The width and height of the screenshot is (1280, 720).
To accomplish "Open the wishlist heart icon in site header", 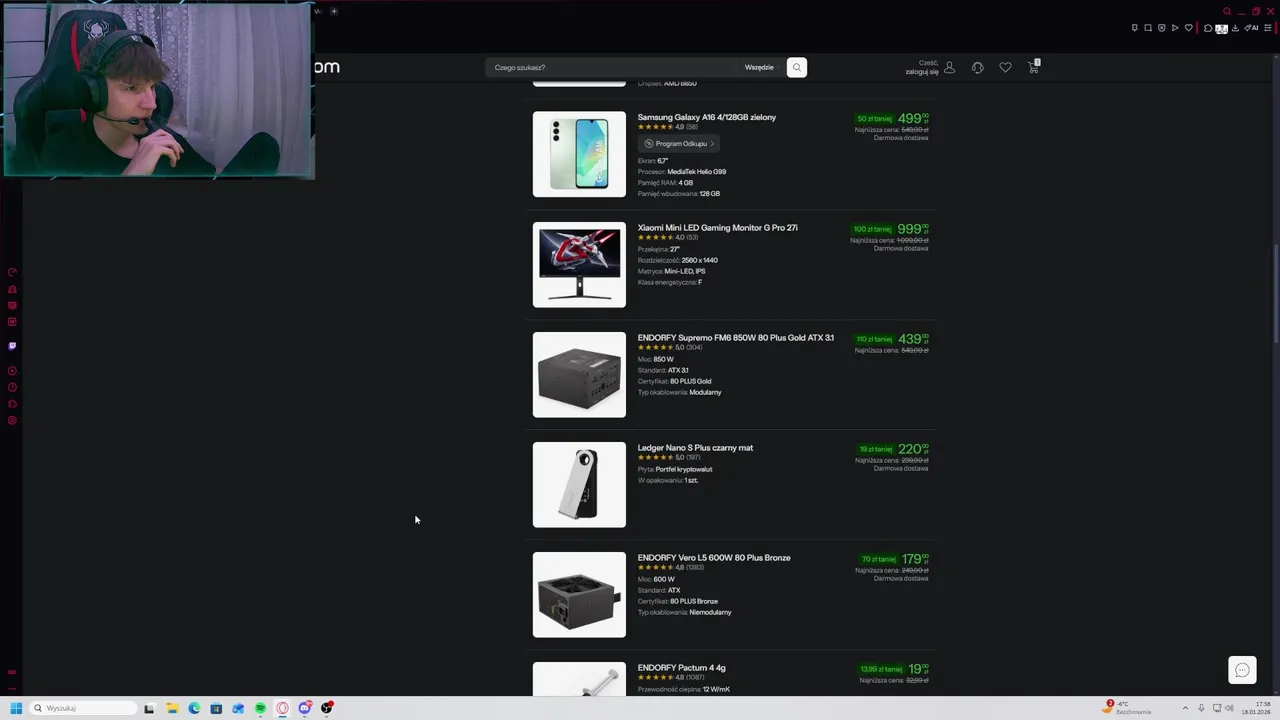I will point(1005,67).
